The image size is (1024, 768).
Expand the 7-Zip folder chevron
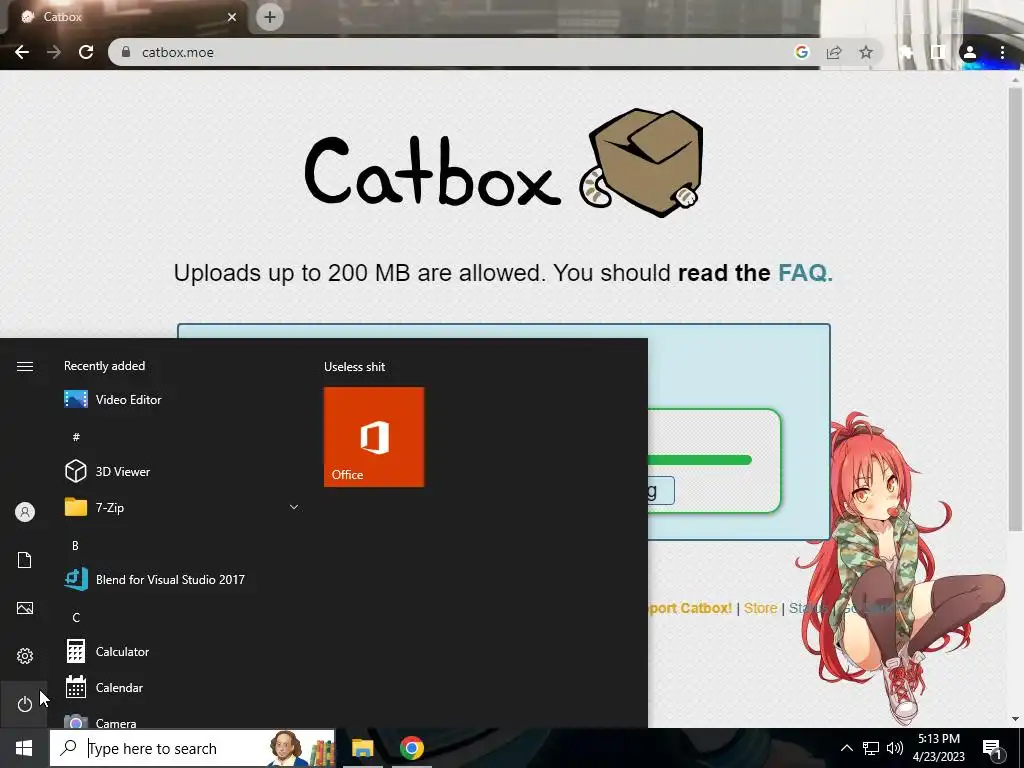[x=294, y=507]
